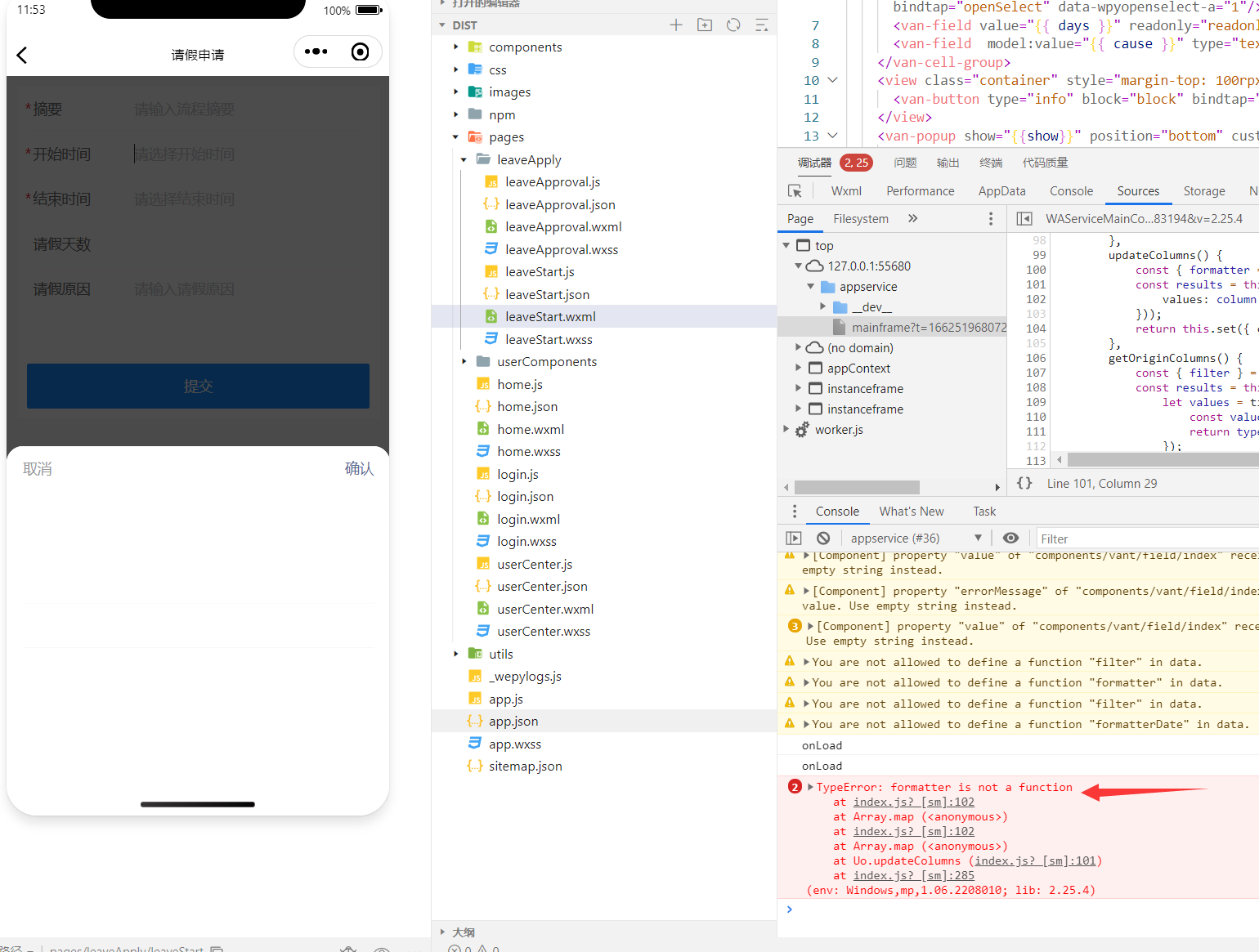Open the What's New drawer tab
Viewport: 1259px width, 952px height.
click(912, 512)
